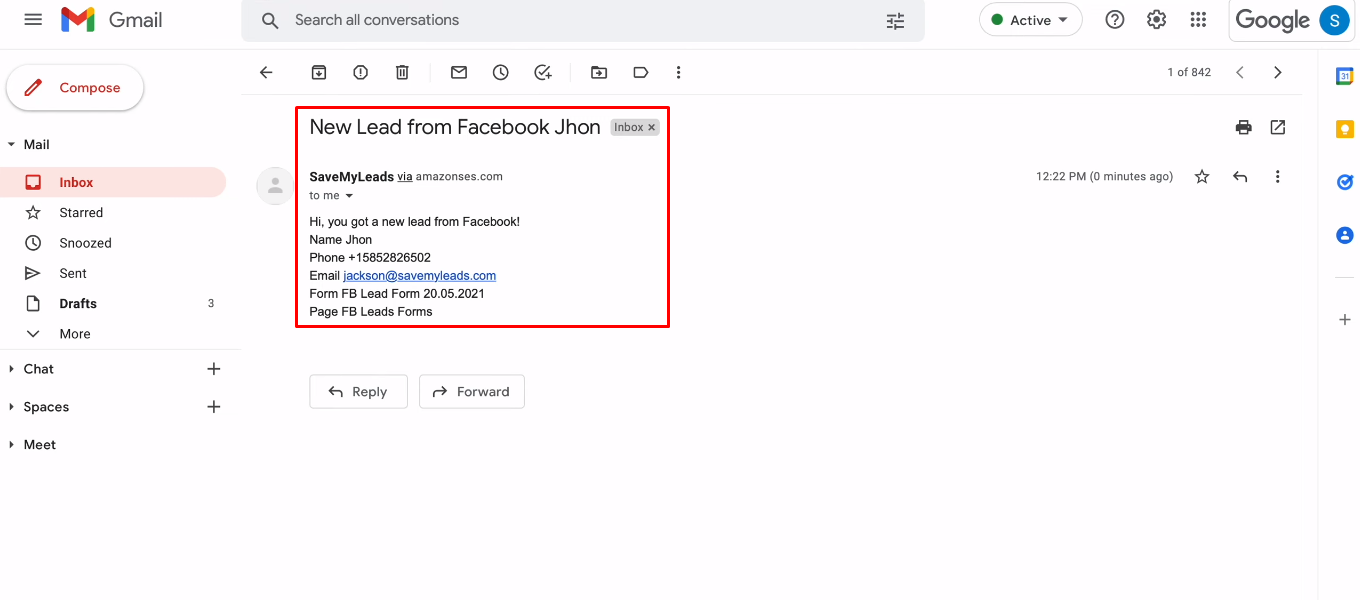1360x600 pixels.
Task: Click the Forward button
Action: tap(472, 392)
